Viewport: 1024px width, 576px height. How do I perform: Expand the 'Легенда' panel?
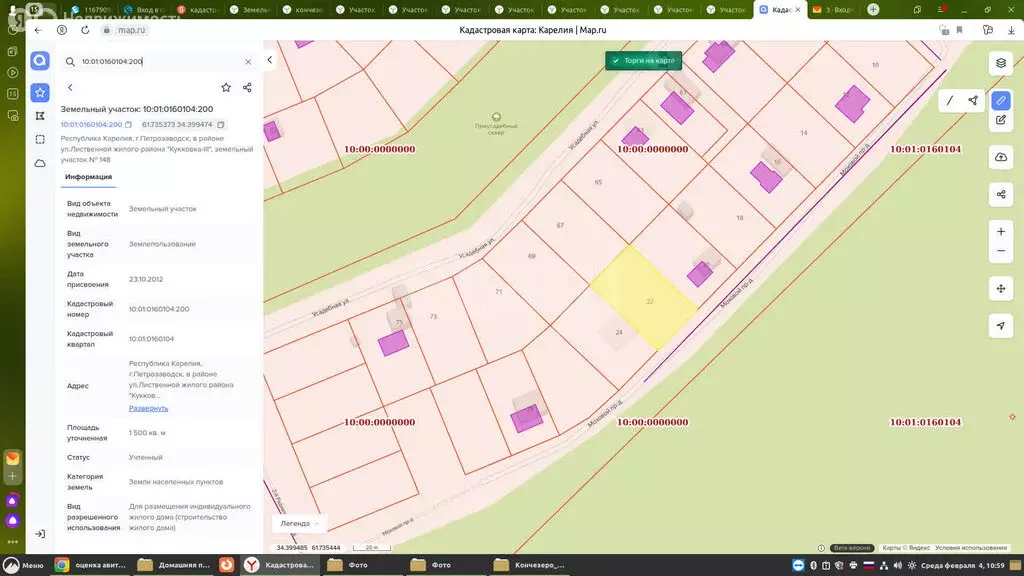click(300, 523)
